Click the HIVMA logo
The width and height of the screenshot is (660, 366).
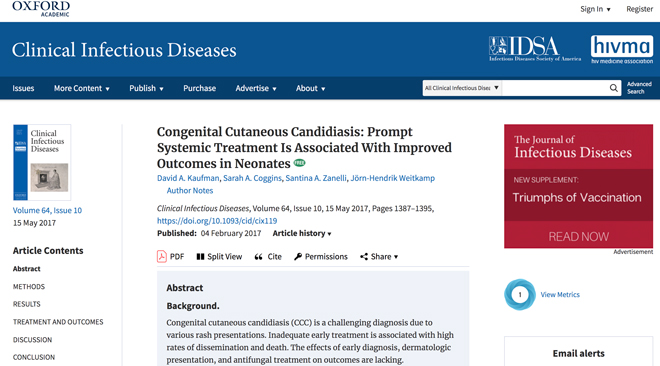(x=622, y=49)
